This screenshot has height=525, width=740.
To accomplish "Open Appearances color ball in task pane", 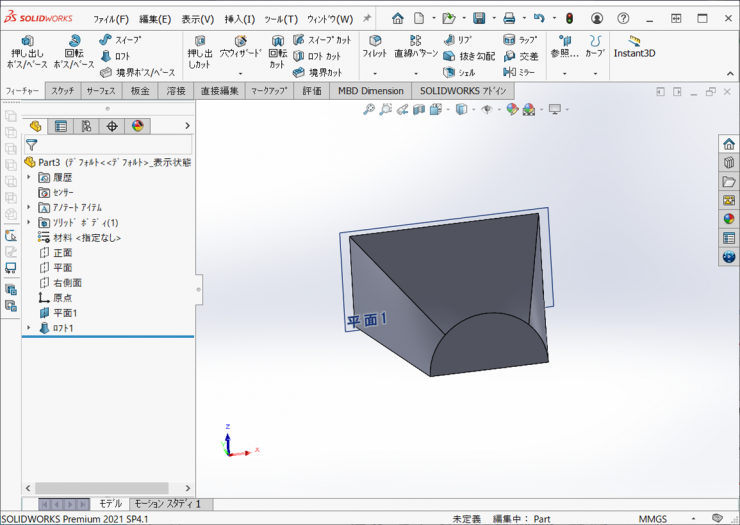I will [729, 219].
